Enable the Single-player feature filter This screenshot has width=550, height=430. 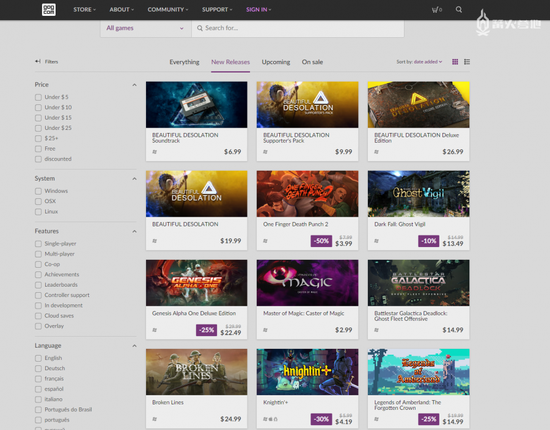coord(38,244)
